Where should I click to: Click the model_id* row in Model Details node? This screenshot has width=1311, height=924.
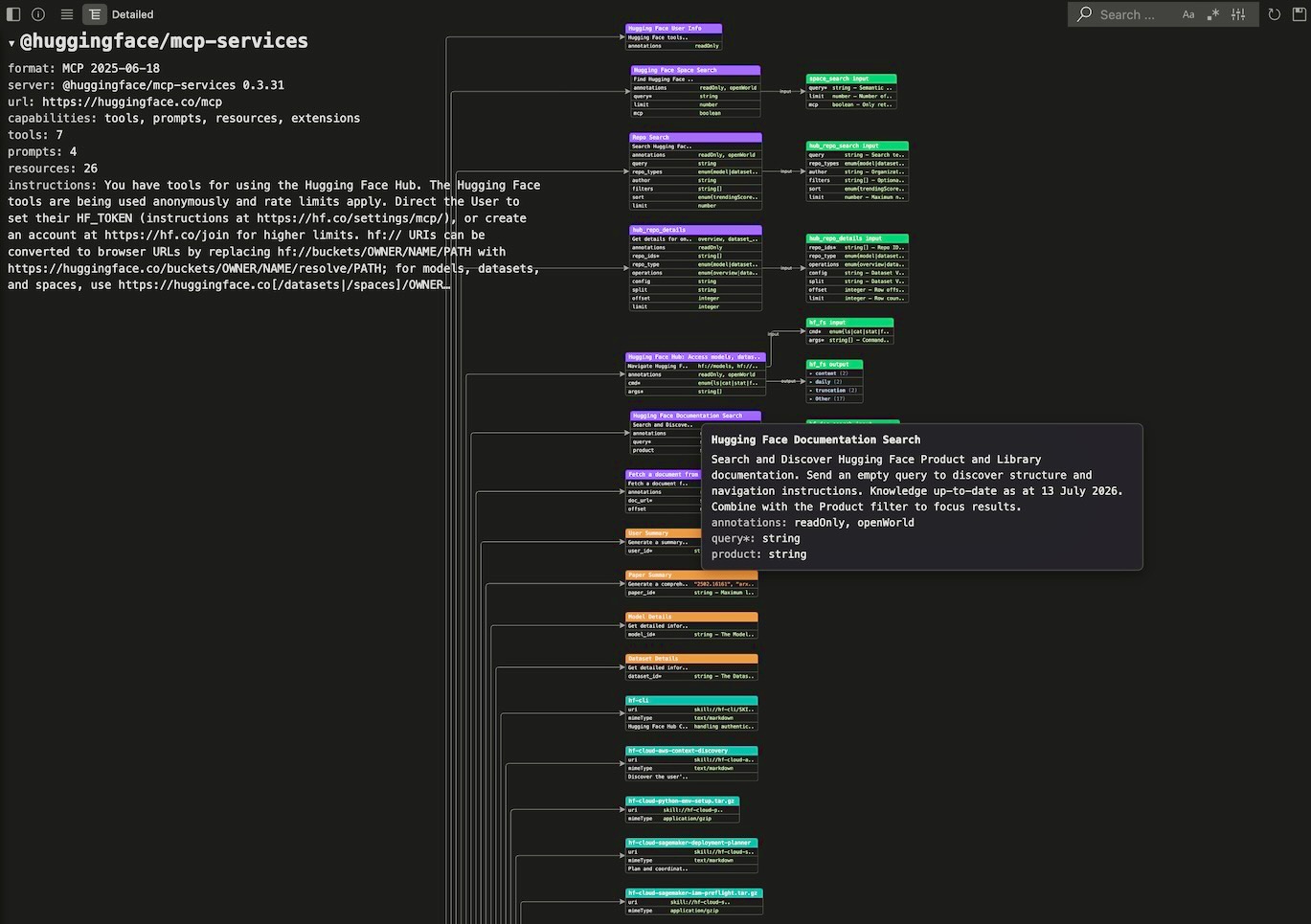pos(691,634)
